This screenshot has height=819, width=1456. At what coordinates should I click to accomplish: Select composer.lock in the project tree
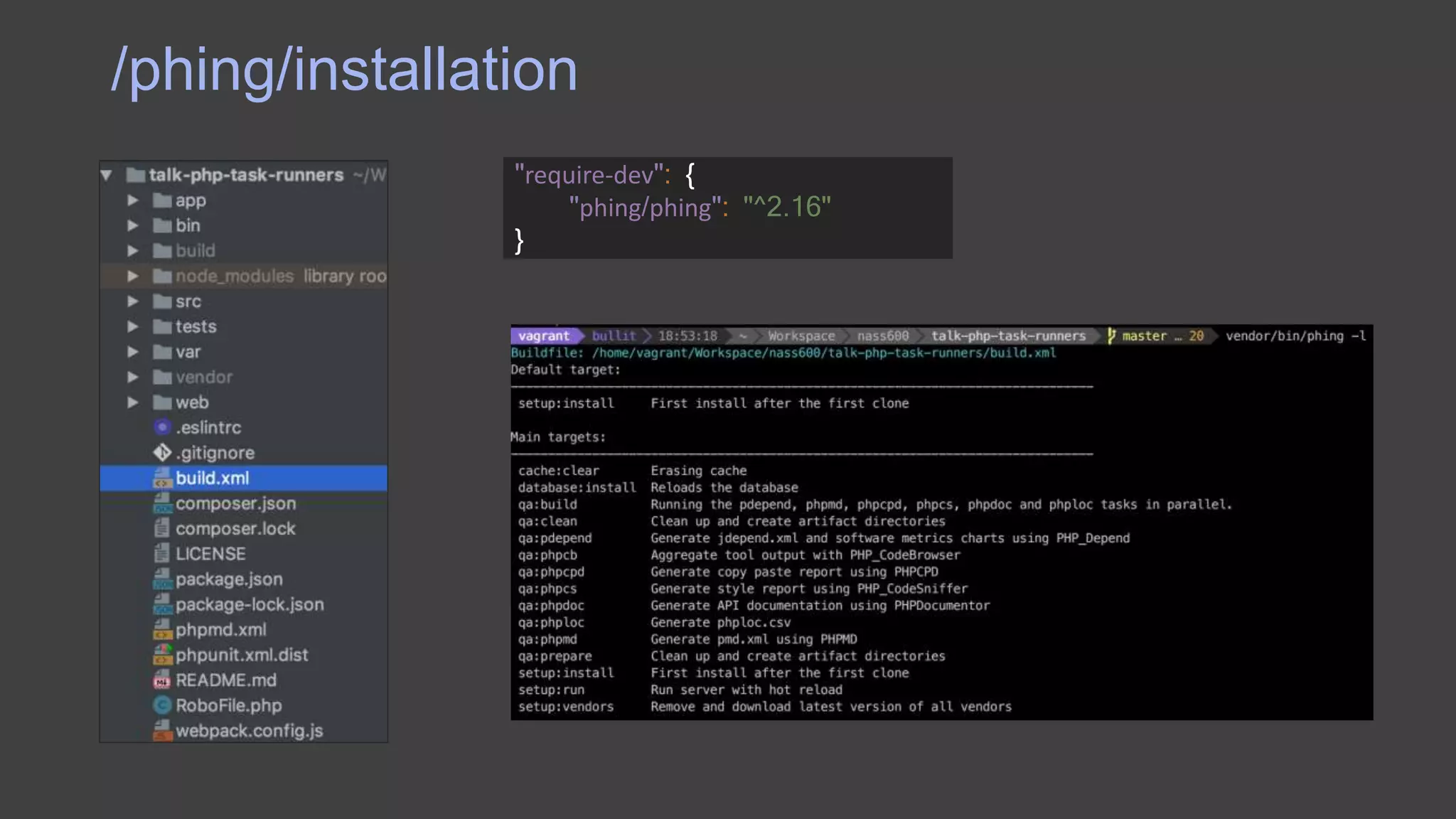[x=235, y=528]
